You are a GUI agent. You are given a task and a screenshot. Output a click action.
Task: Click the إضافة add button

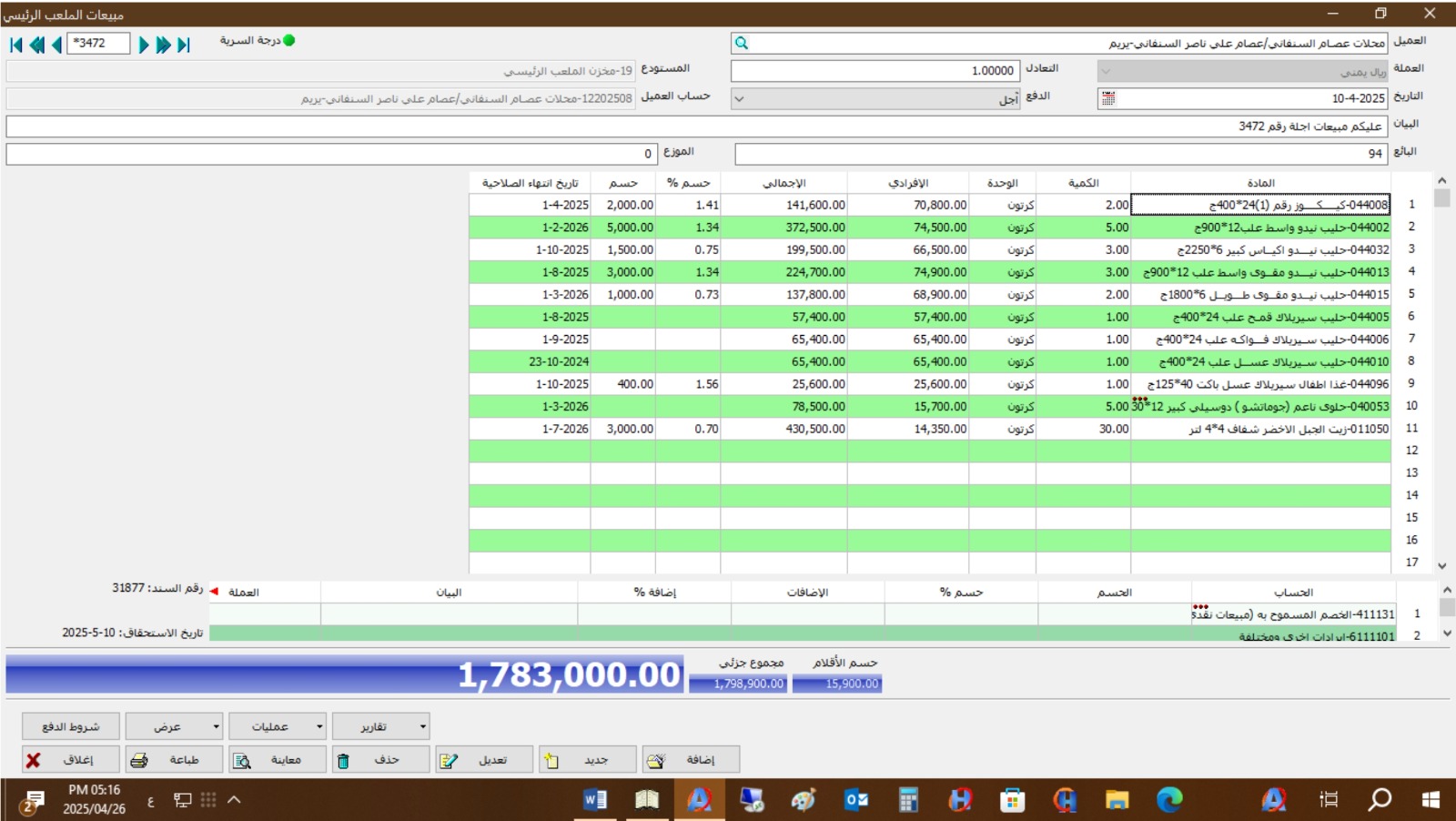pos(691,759)
